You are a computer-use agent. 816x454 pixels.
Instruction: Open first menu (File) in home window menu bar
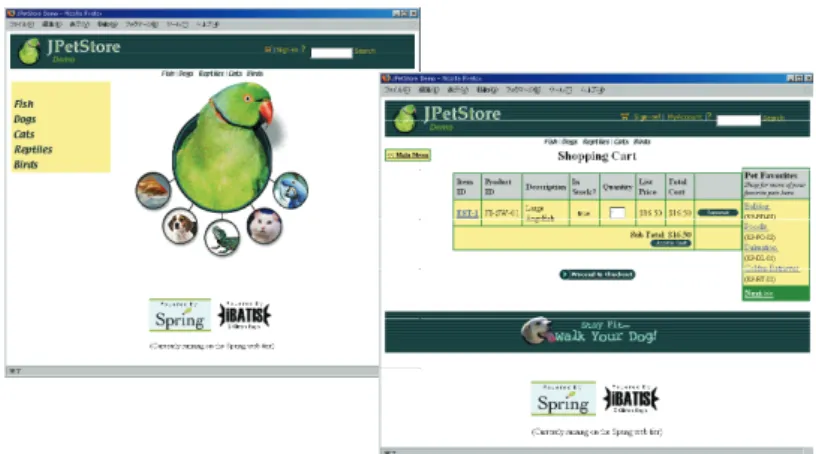point(22,24)
